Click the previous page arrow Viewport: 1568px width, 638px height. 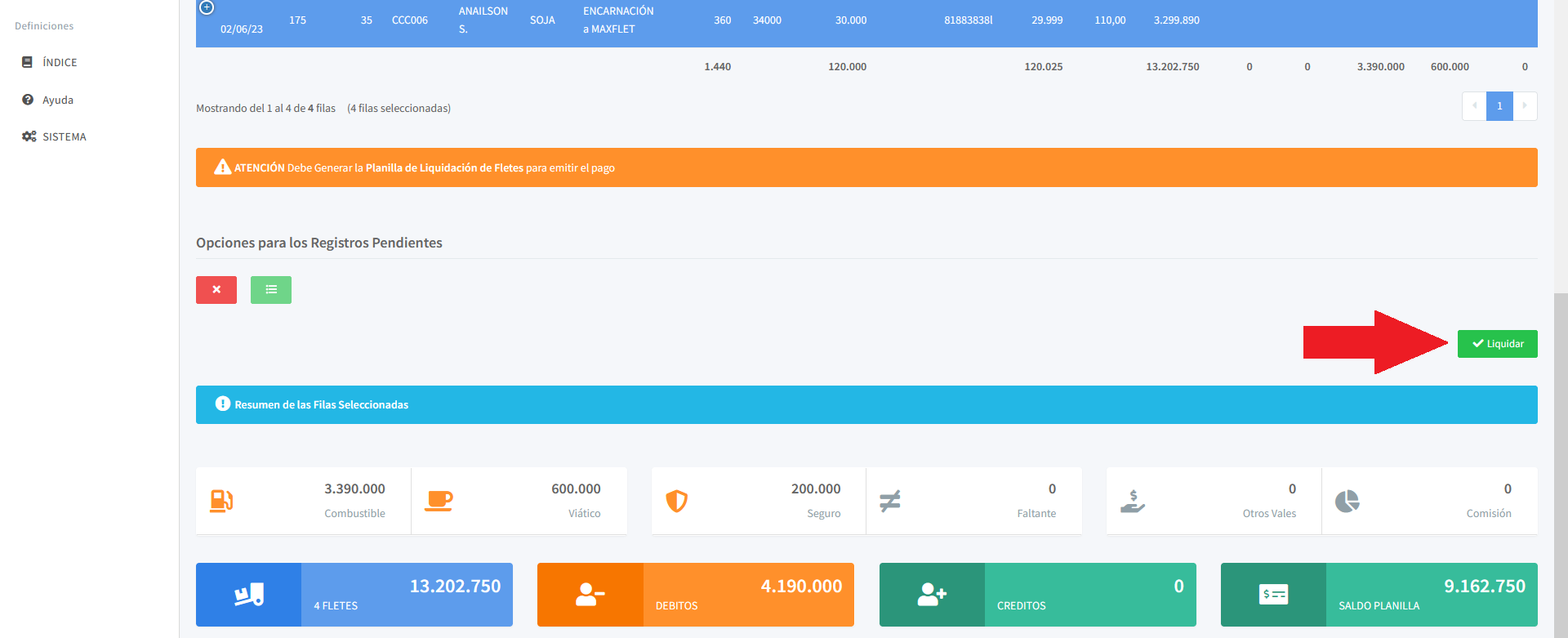click(x=1474, y=106)
